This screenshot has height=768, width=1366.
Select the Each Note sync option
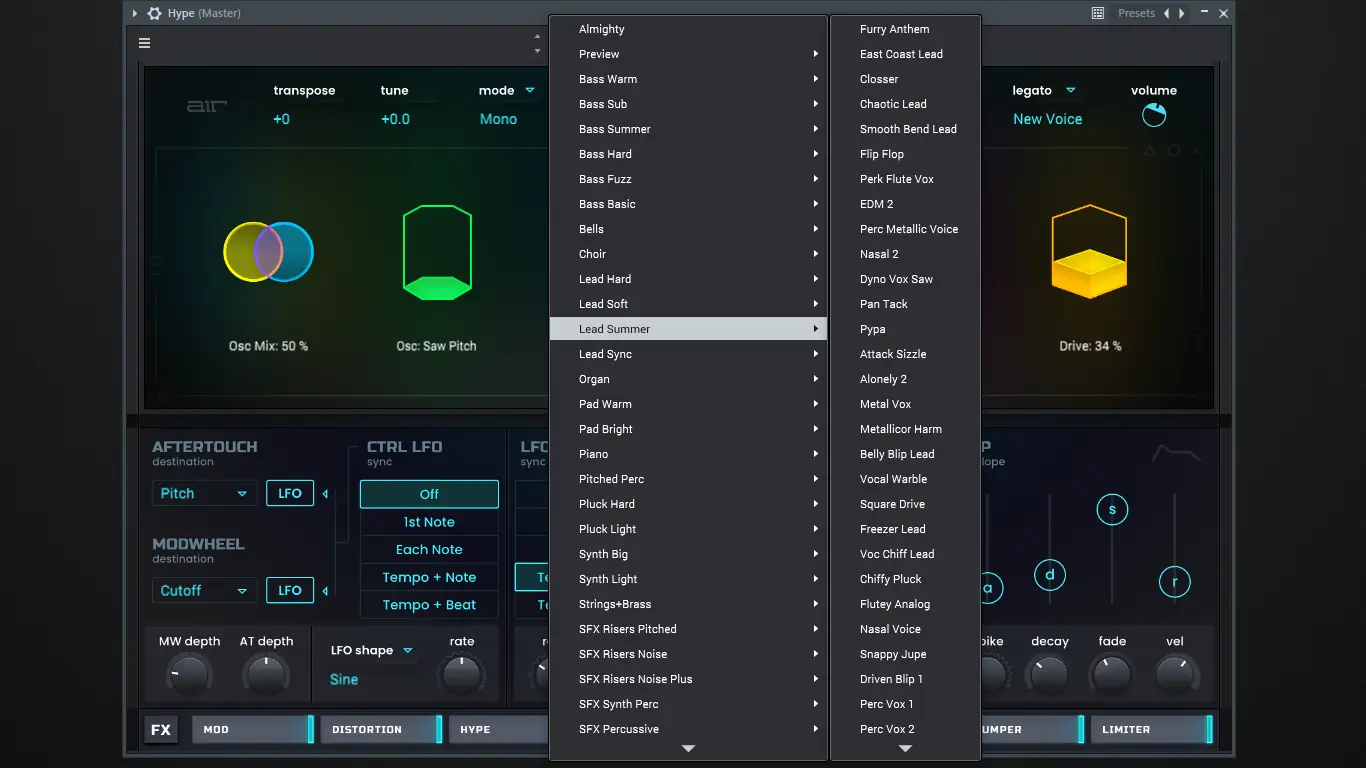[x=429, y=550]
